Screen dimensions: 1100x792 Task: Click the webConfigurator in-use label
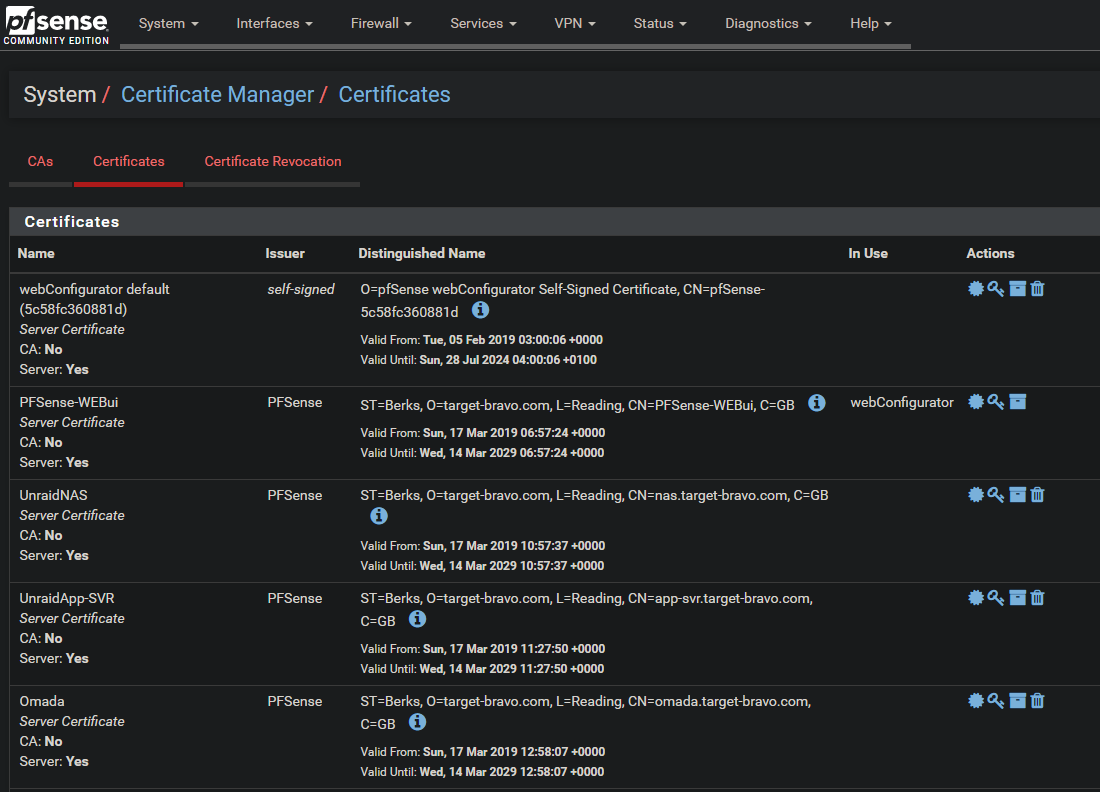click(x=901, y=403)
